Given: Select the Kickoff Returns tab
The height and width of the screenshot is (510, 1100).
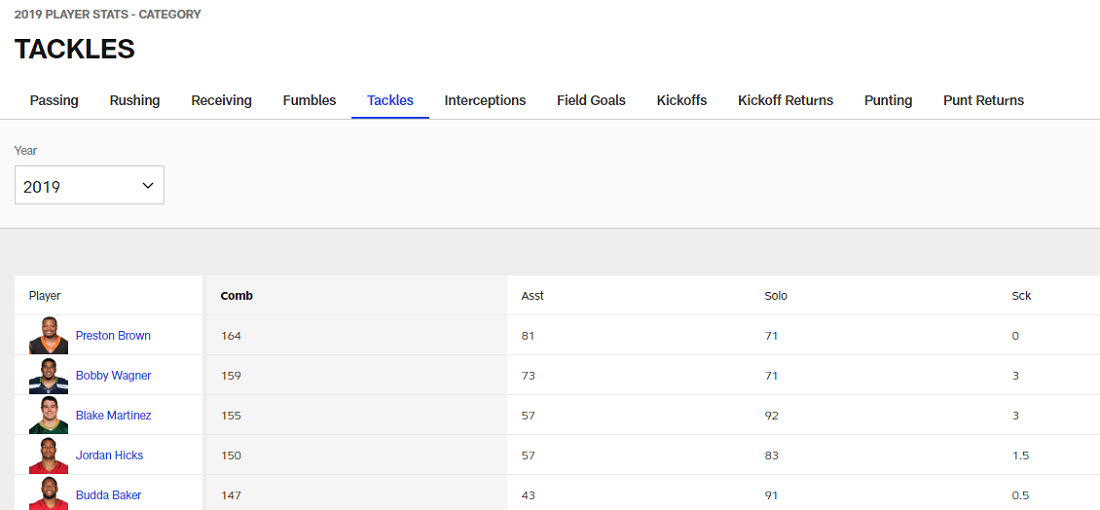Looking at the screenshot, I should [785, 100].
